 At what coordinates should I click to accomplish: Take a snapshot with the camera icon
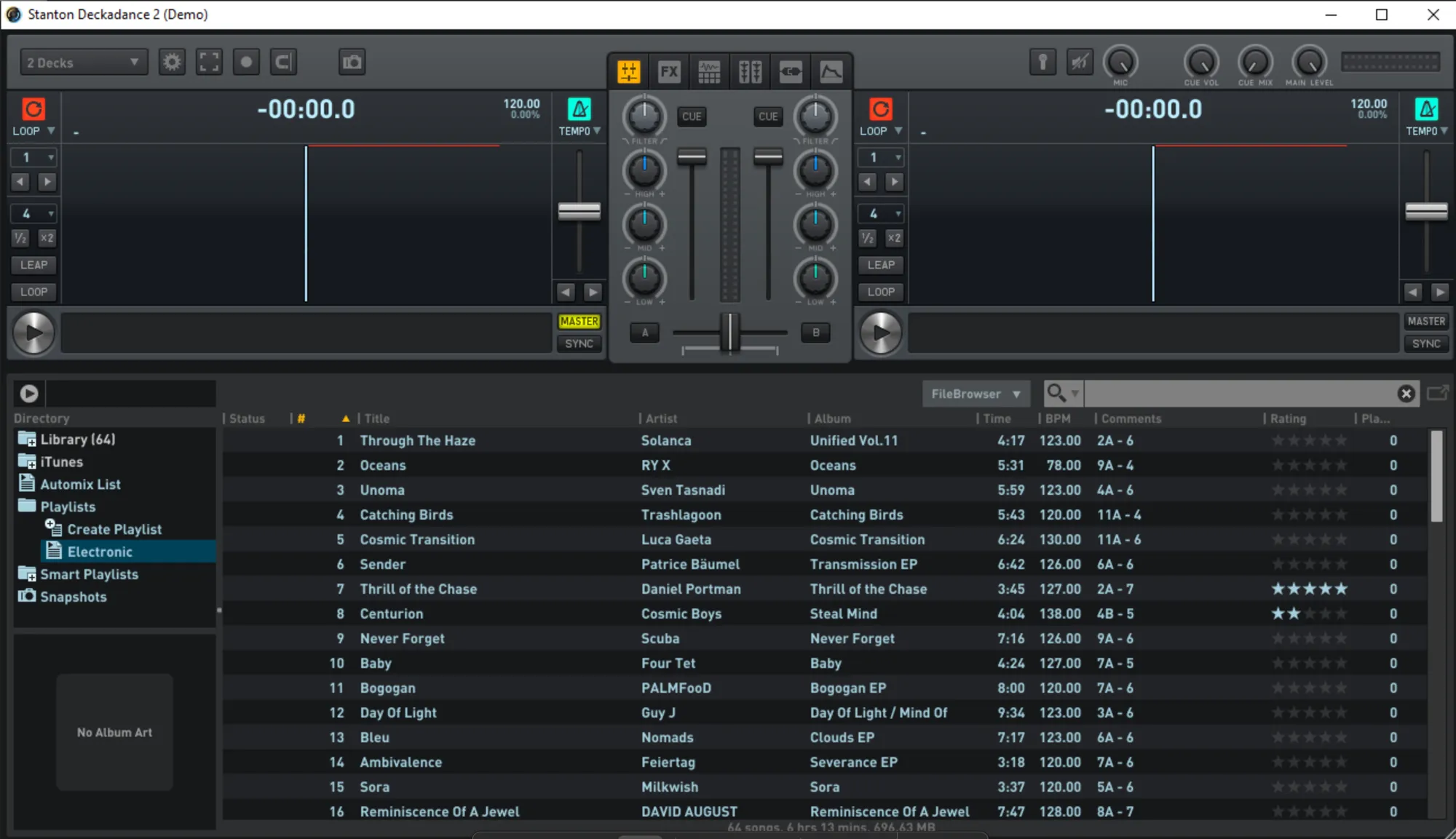tap(352, 63)
